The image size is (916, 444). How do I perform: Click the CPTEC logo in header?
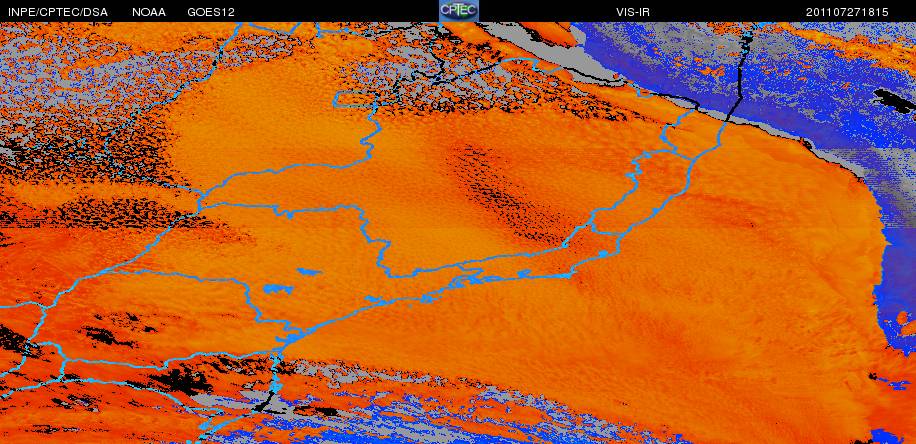point(459,11)
